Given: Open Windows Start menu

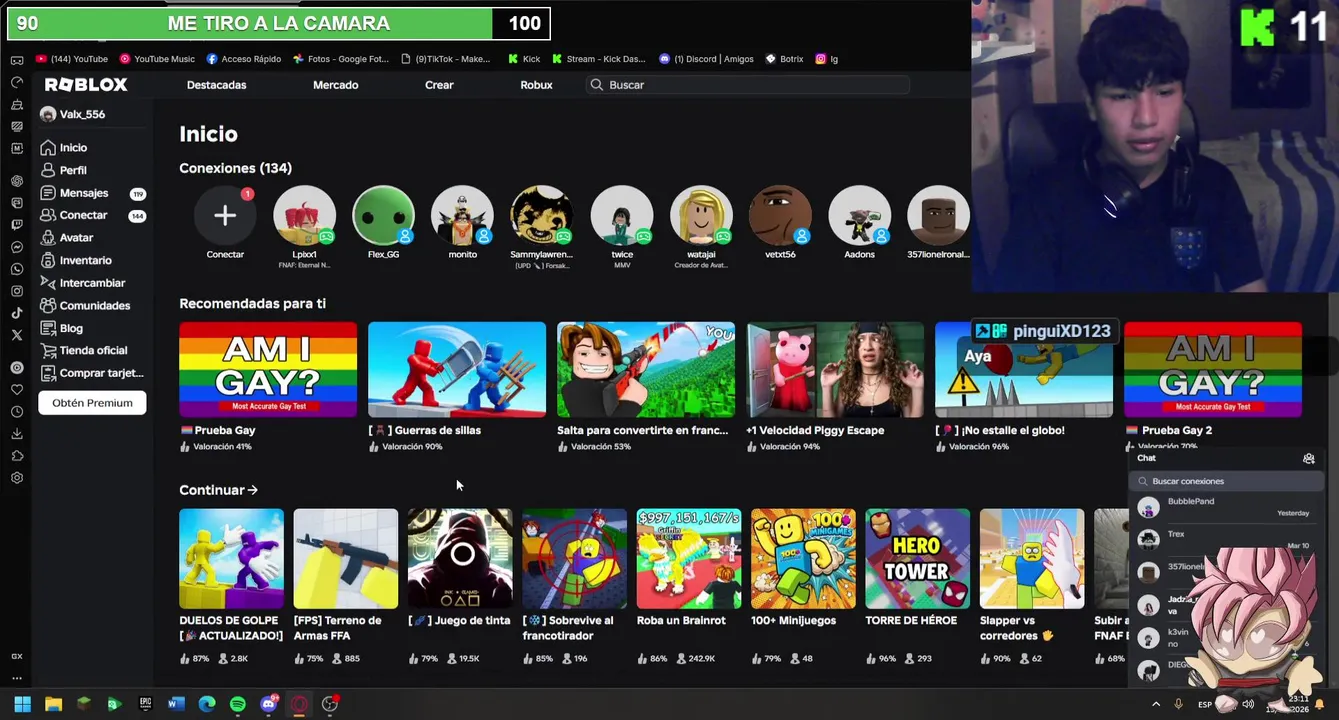Looking at the screenshot, I should [23, 704].
